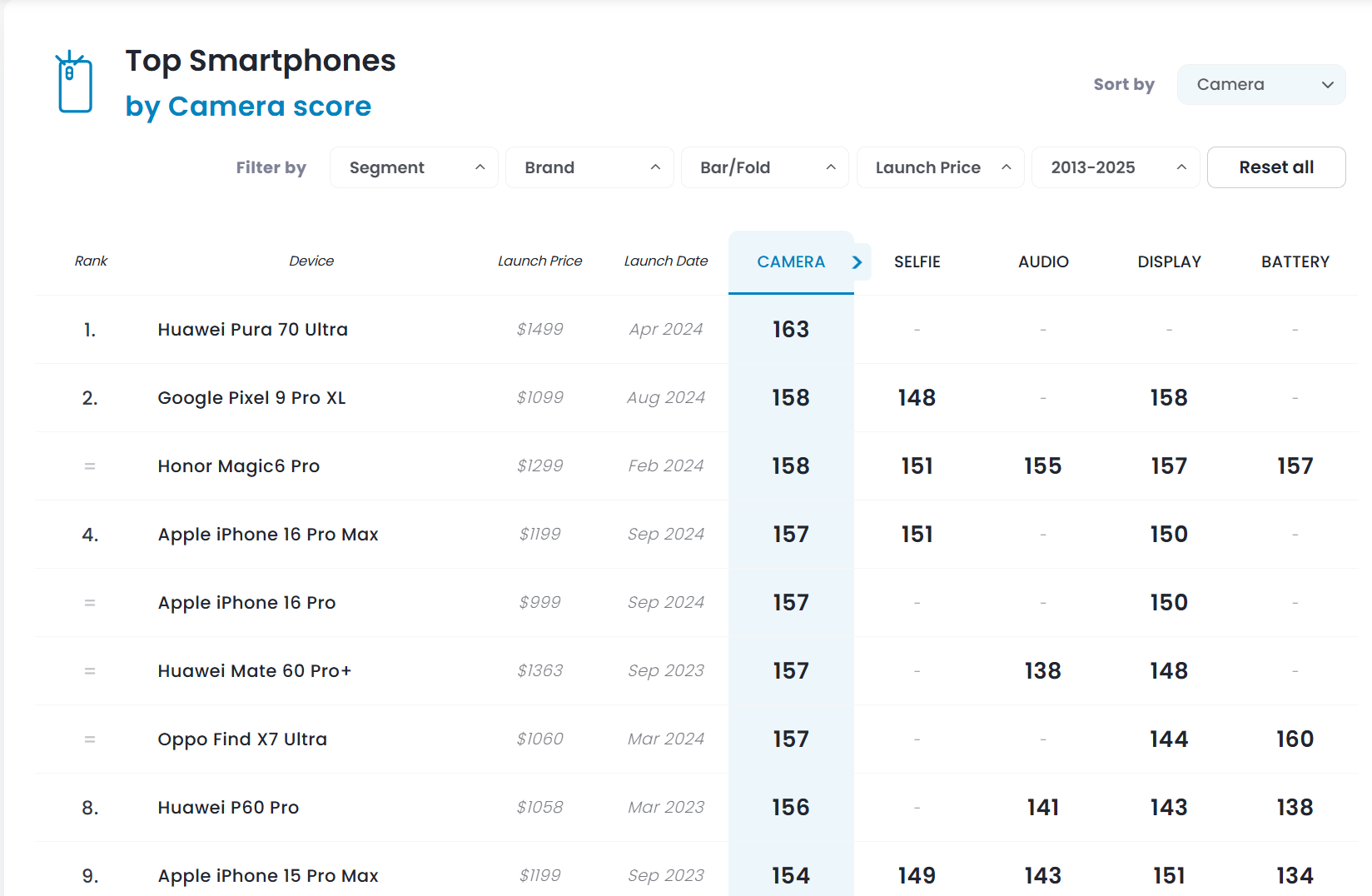This screenshot has width=1372, height=896.
Task: Expand the Segment filter
Action: 414,168
